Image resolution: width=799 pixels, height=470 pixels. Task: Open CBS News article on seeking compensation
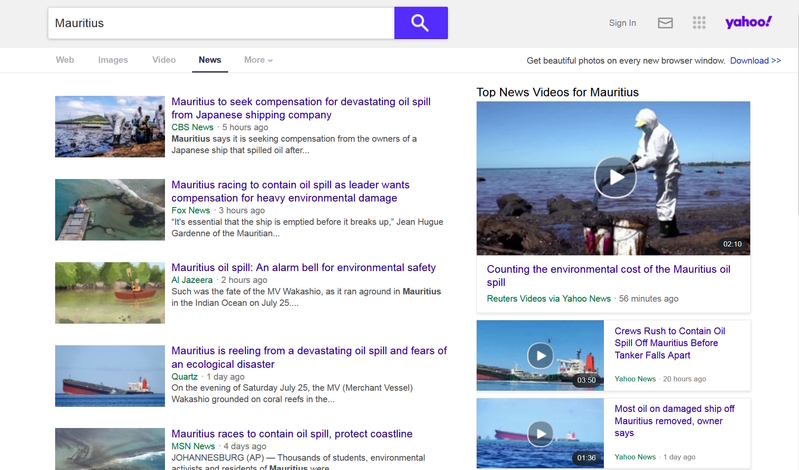pyautogui.click(x=301, y=108)
